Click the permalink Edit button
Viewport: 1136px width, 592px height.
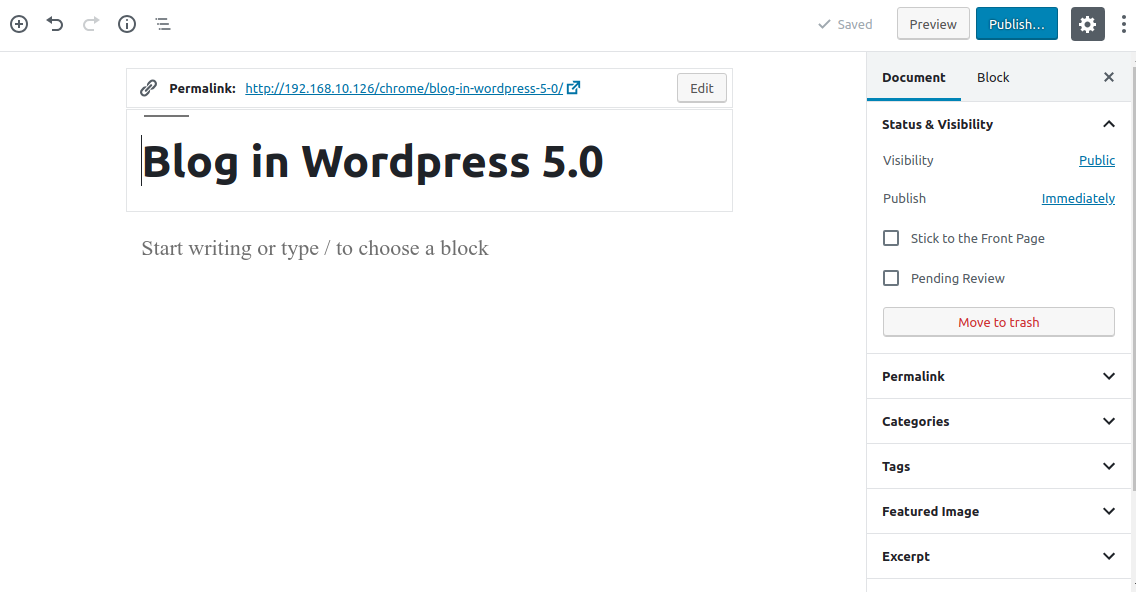(701, 88)
